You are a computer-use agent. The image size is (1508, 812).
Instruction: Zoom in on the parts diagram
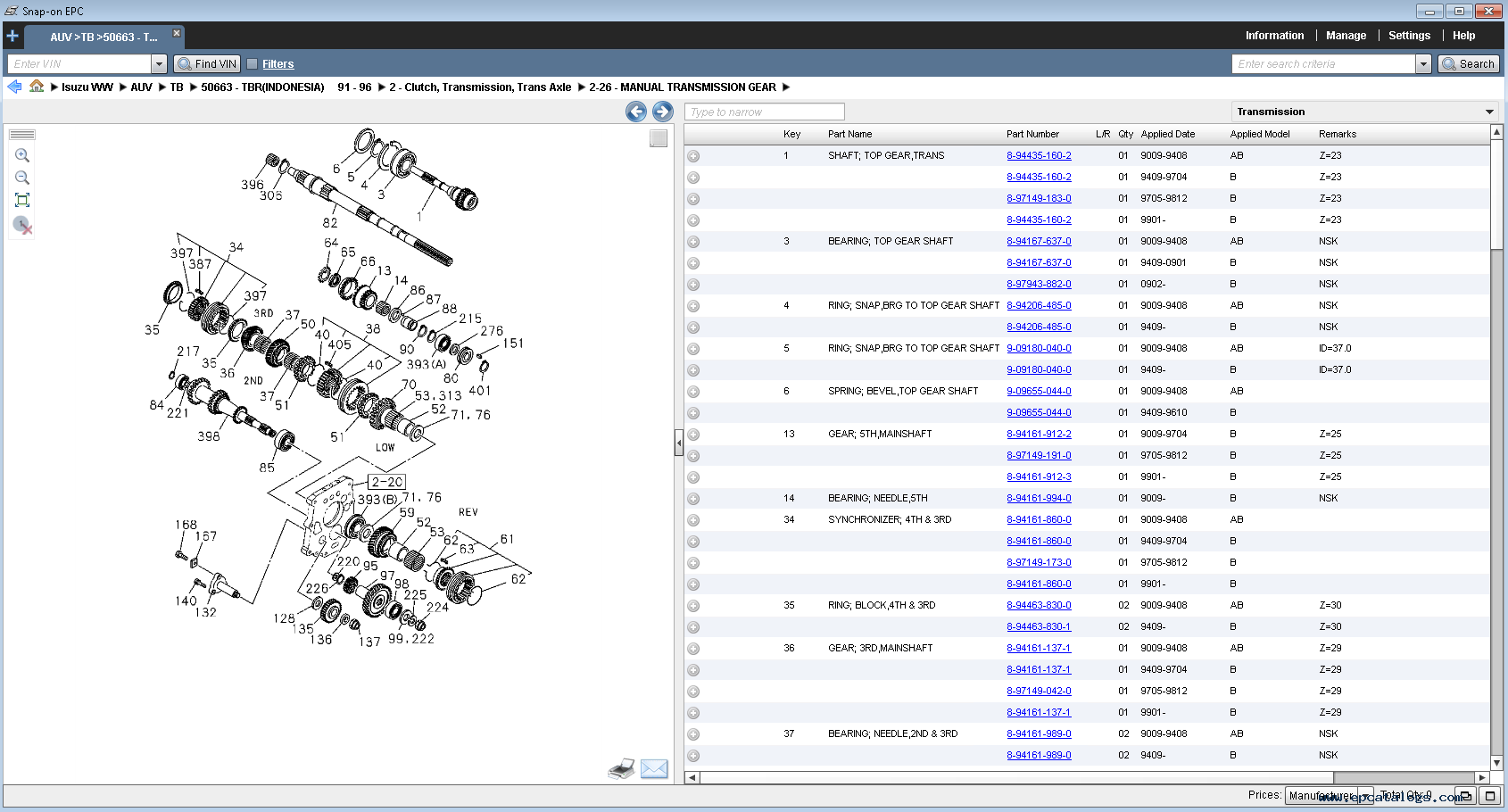pyautogui.click(x=22, y=155)
